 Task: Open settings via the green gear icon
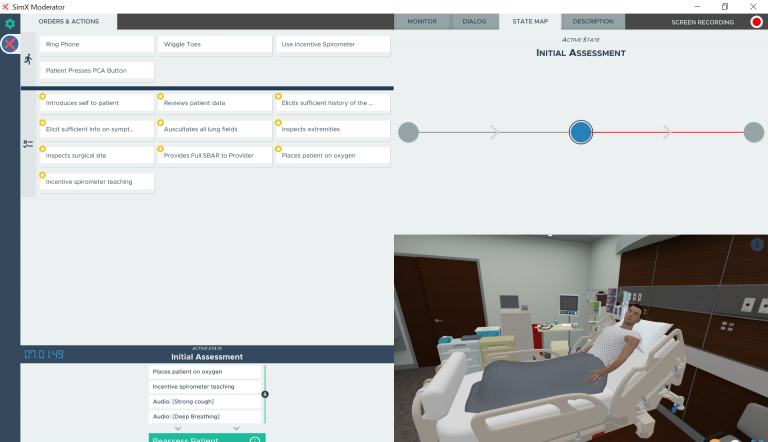click(10, 23)
